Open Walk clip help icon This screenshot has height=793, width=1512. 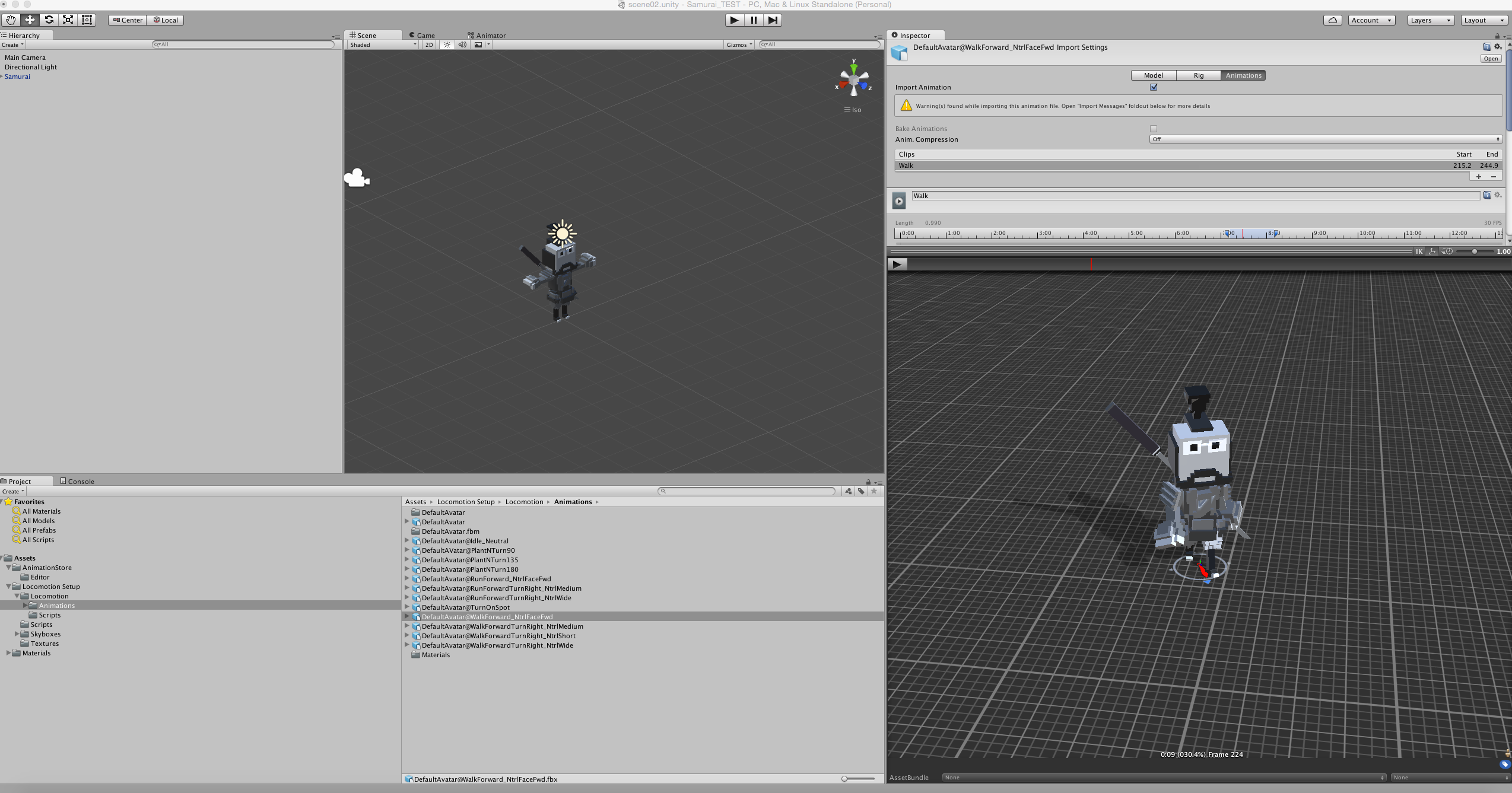[1487, 195]
